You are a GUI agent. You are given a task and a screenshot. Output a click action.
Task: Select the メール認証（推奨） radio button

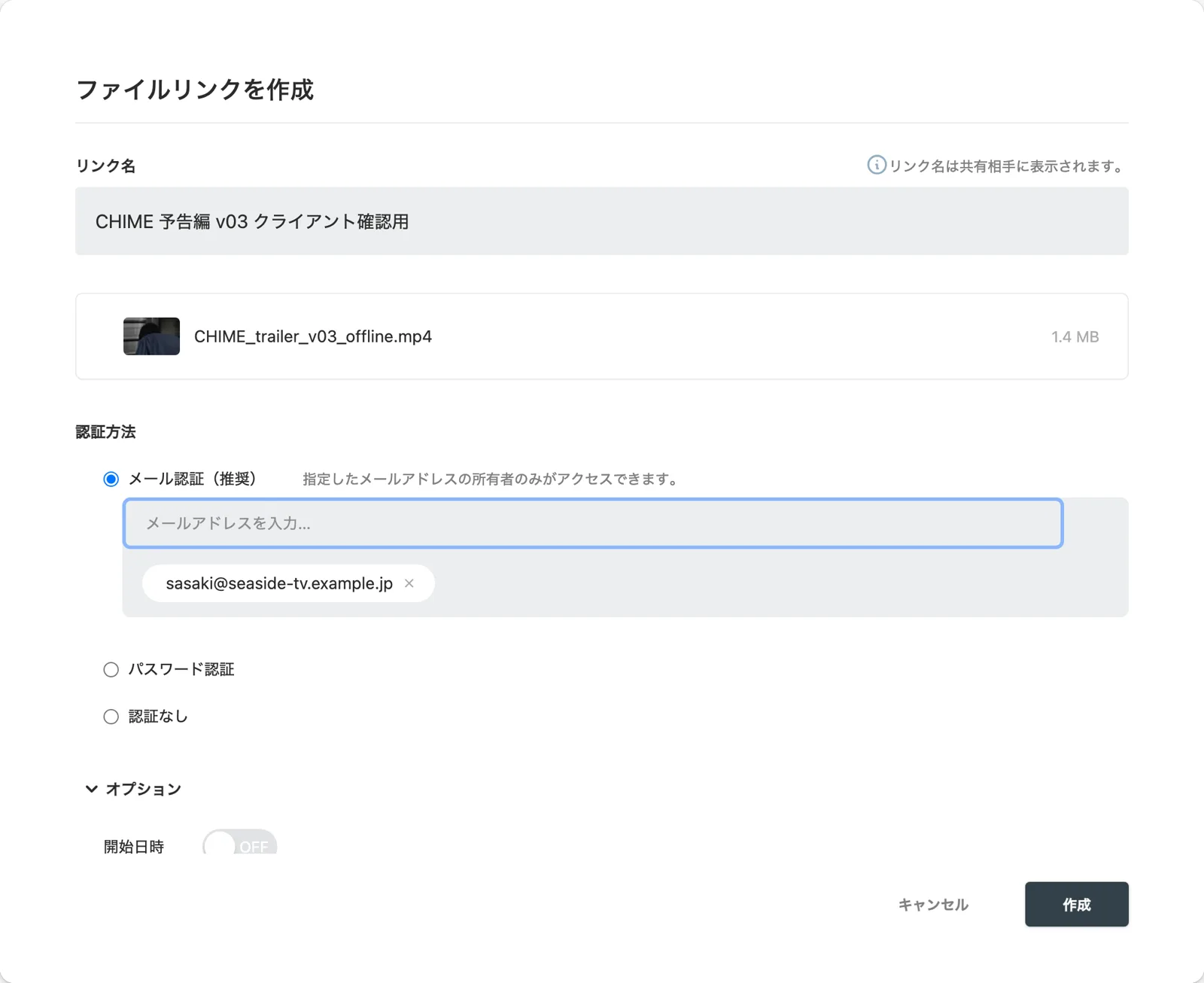click(111, 479)
